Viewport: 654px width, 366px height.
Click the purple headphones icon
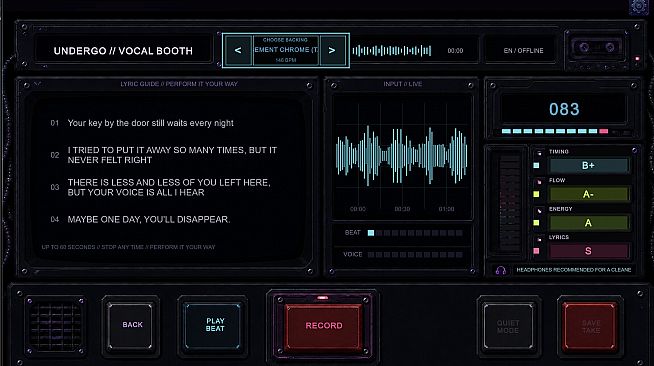click(x=501, y=270)
